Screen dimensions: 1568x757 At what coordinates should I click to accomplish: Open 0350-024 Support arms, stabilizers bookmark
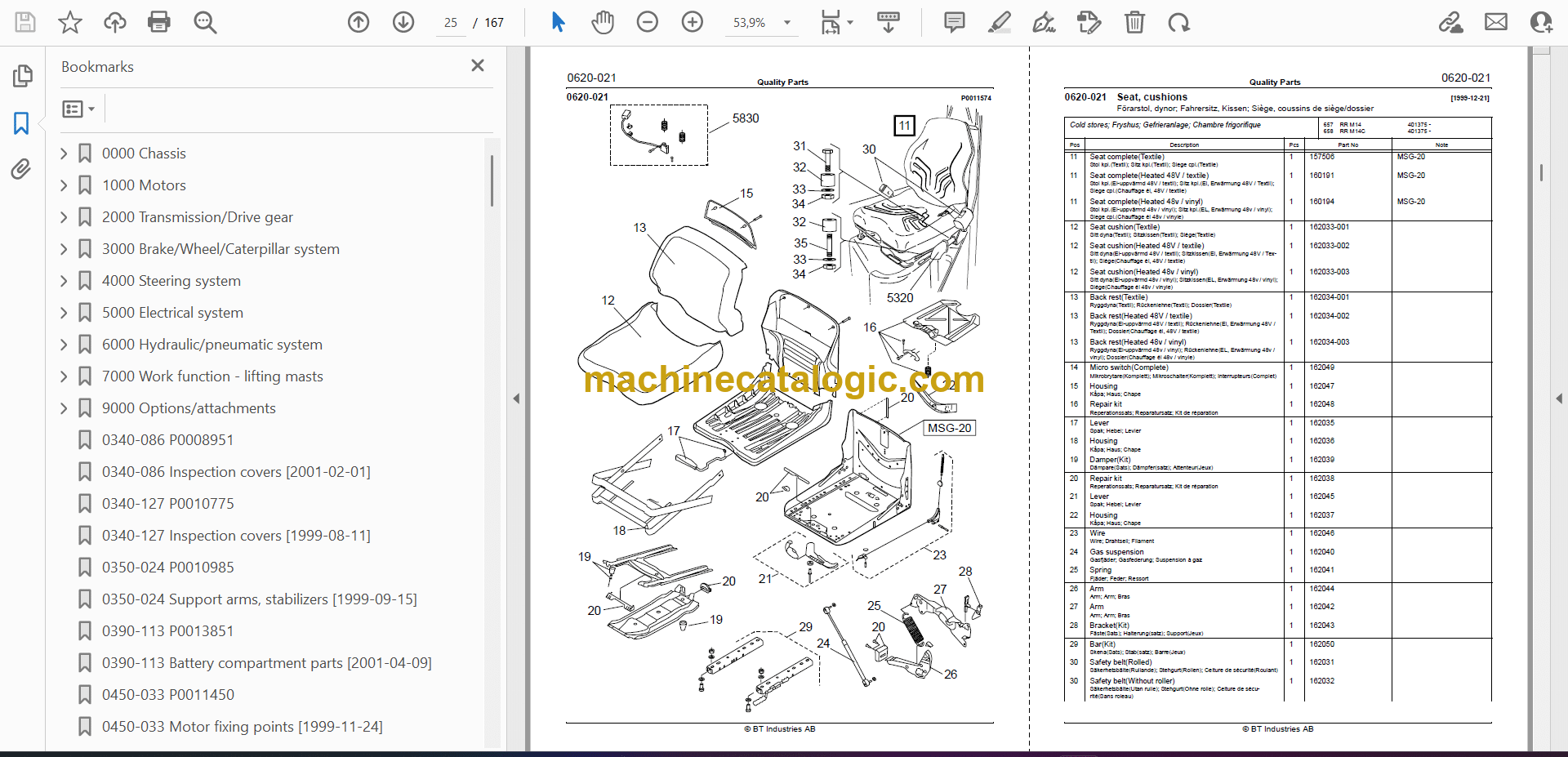pyautogui.click(x=259, y=599)
